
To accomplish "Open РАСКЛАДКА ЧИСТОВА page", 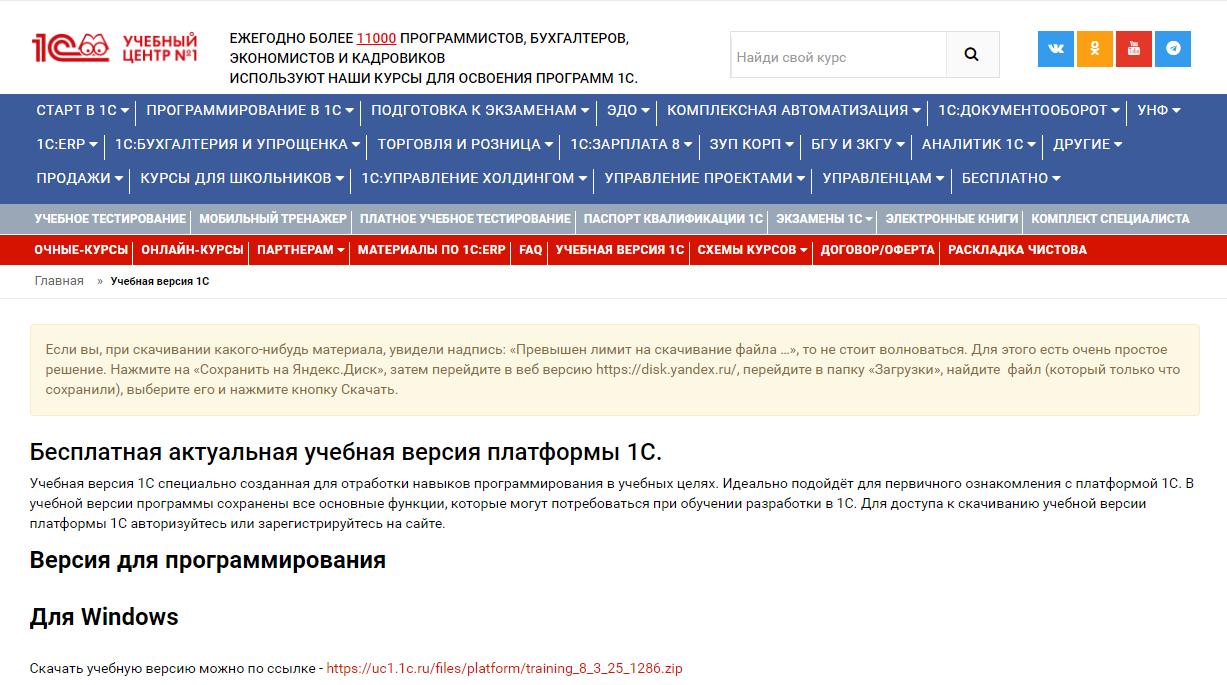I will [1017, 250].
